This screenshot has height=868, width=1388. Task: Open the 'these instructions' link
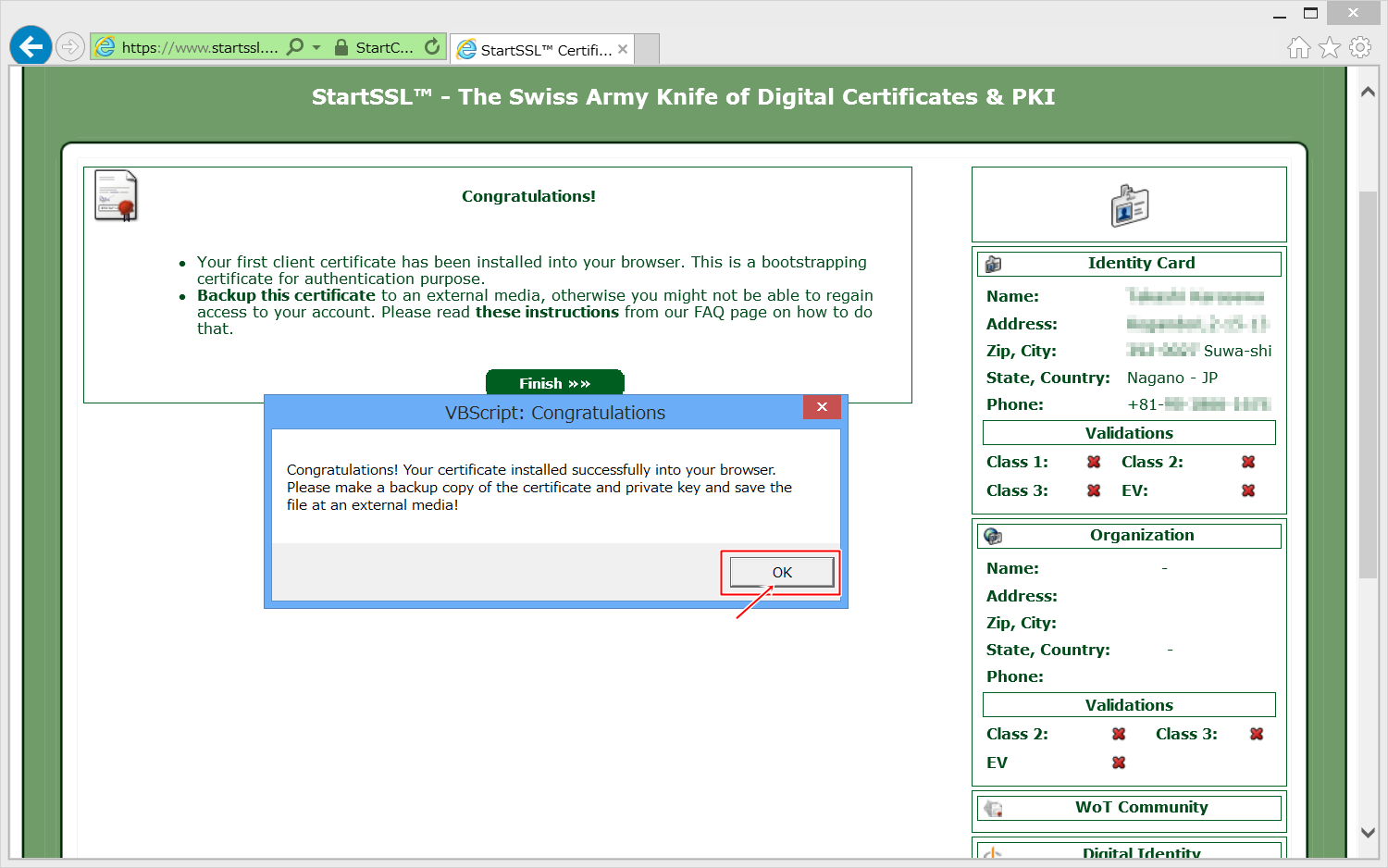(547, 313)
